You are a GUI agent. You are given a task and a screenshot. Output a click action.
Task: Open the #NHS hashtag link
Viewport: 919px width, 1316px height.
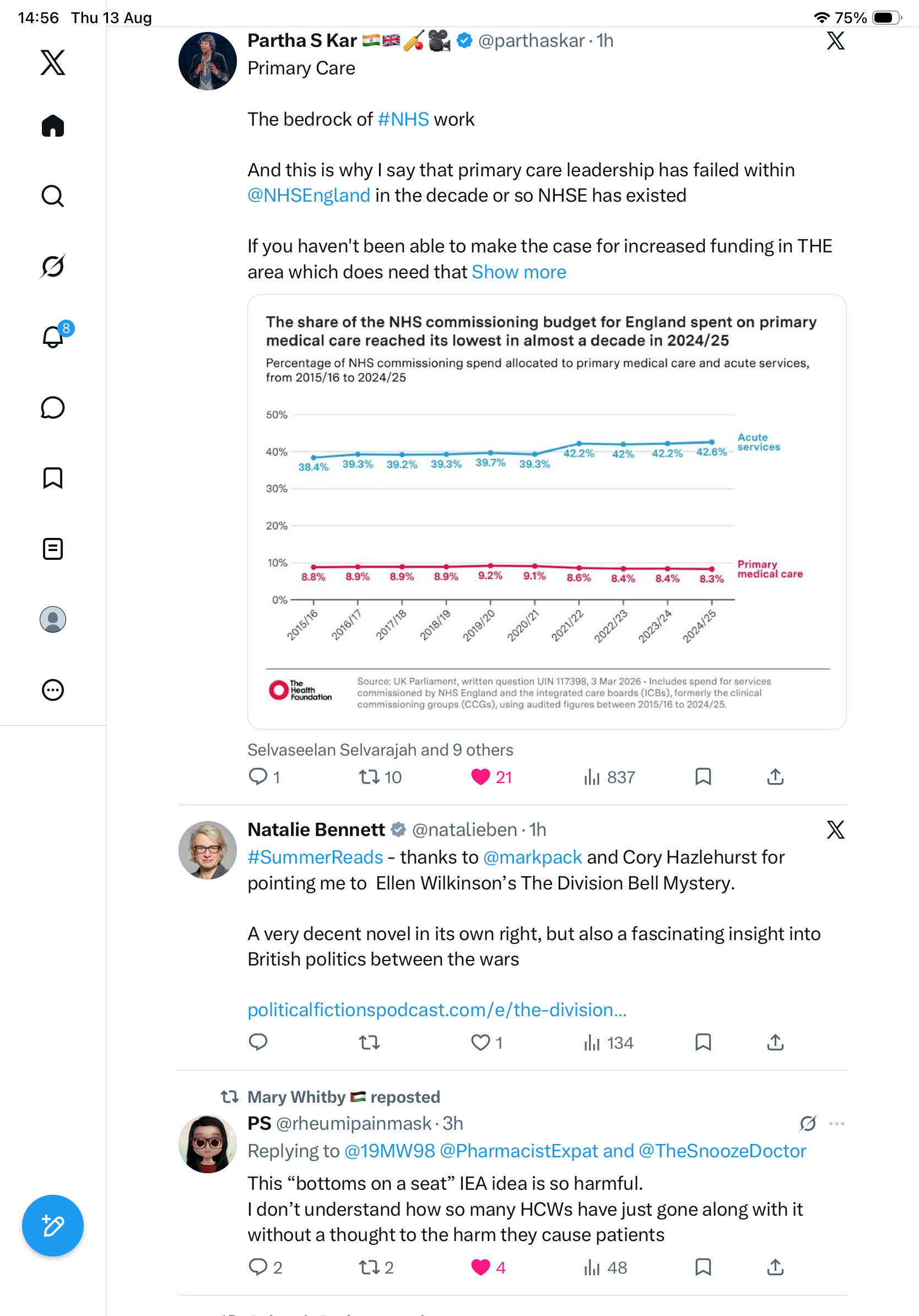coord(403,119)
